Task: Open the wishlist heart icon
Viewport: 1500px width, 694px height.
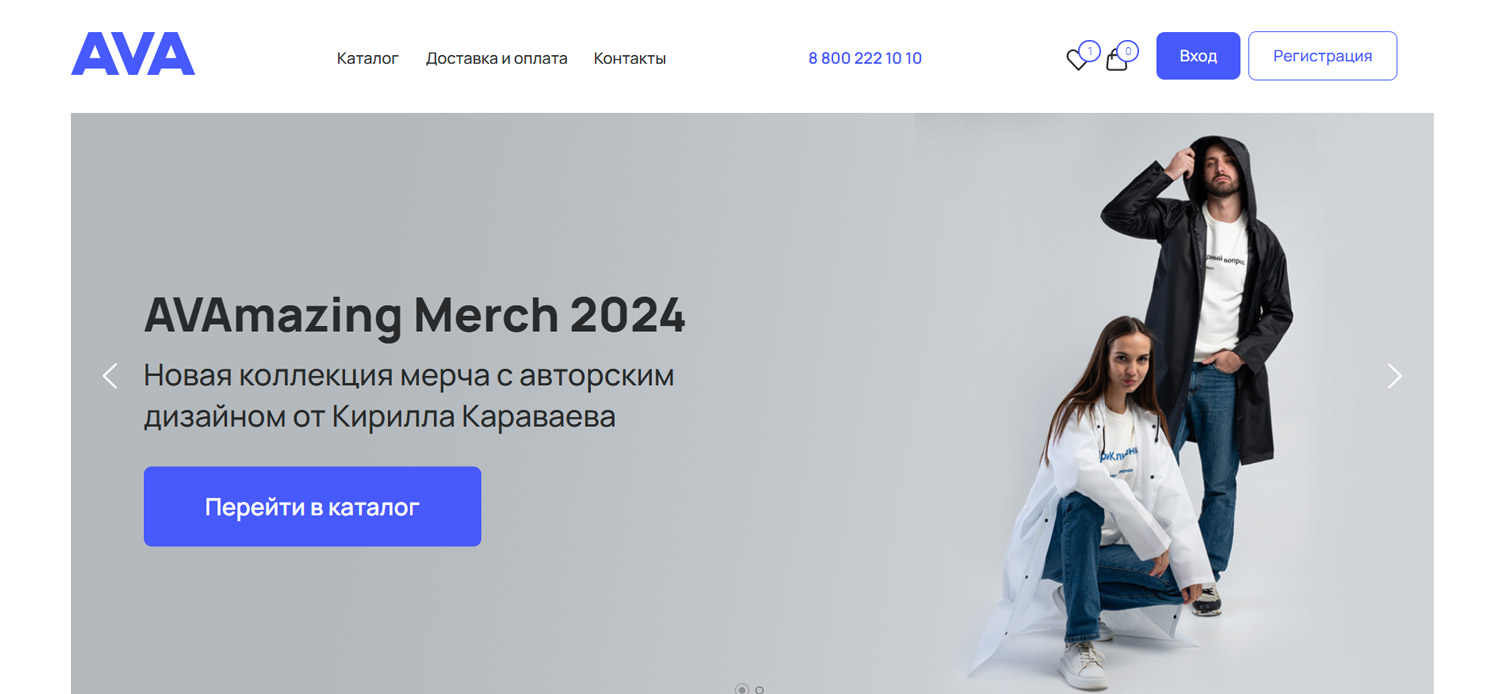Action: [x=1077, y=60]
